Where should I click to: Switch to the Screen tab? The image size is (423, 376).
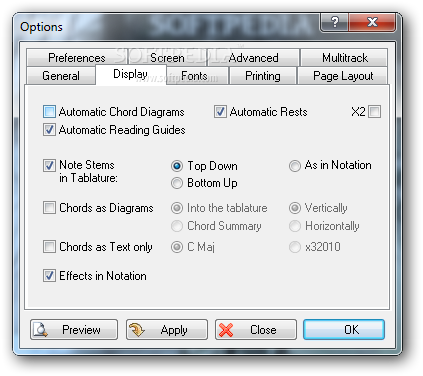click(x=167, y=58)
